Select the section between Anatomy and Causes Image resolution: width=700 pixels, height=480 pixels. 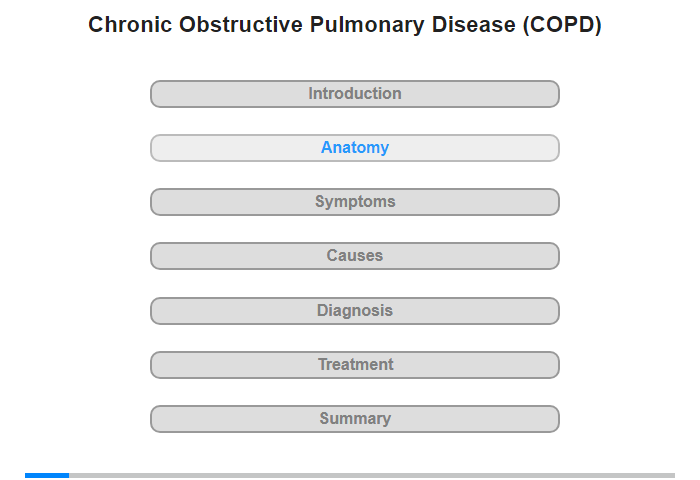tap(355, 202)
